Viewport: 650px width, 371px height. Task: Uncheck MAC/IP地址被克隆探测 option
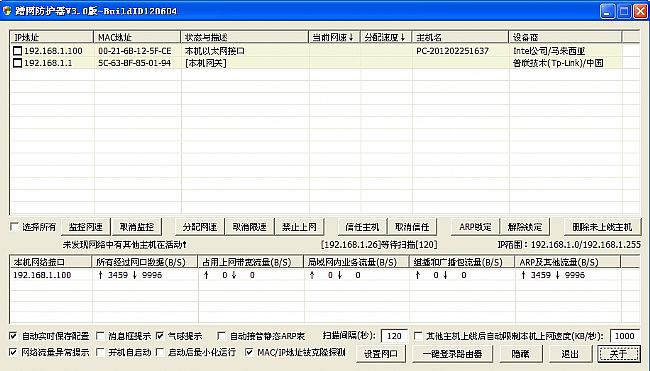pos(249,352)
